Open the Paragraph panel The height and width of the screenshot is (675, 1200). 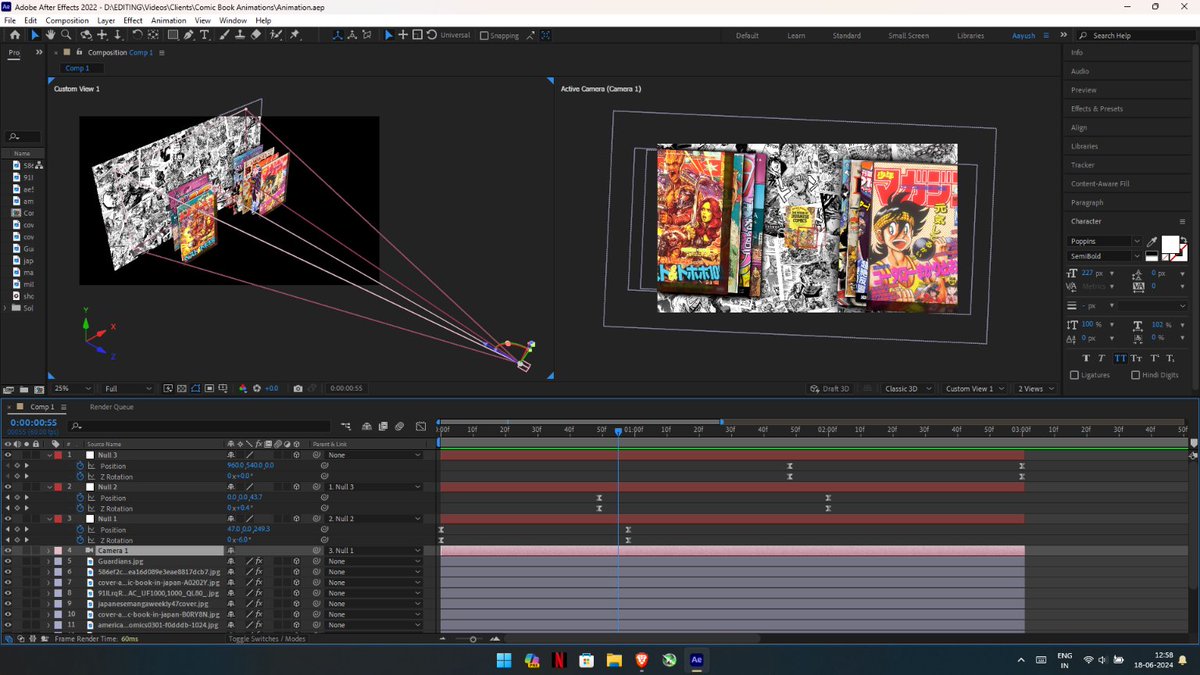click(1087, 203)
